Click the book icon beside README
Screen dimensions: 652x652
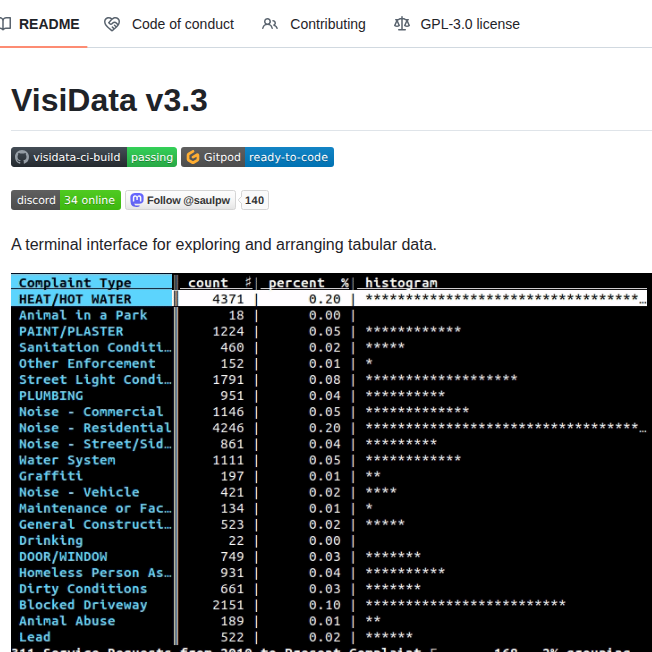5,24
